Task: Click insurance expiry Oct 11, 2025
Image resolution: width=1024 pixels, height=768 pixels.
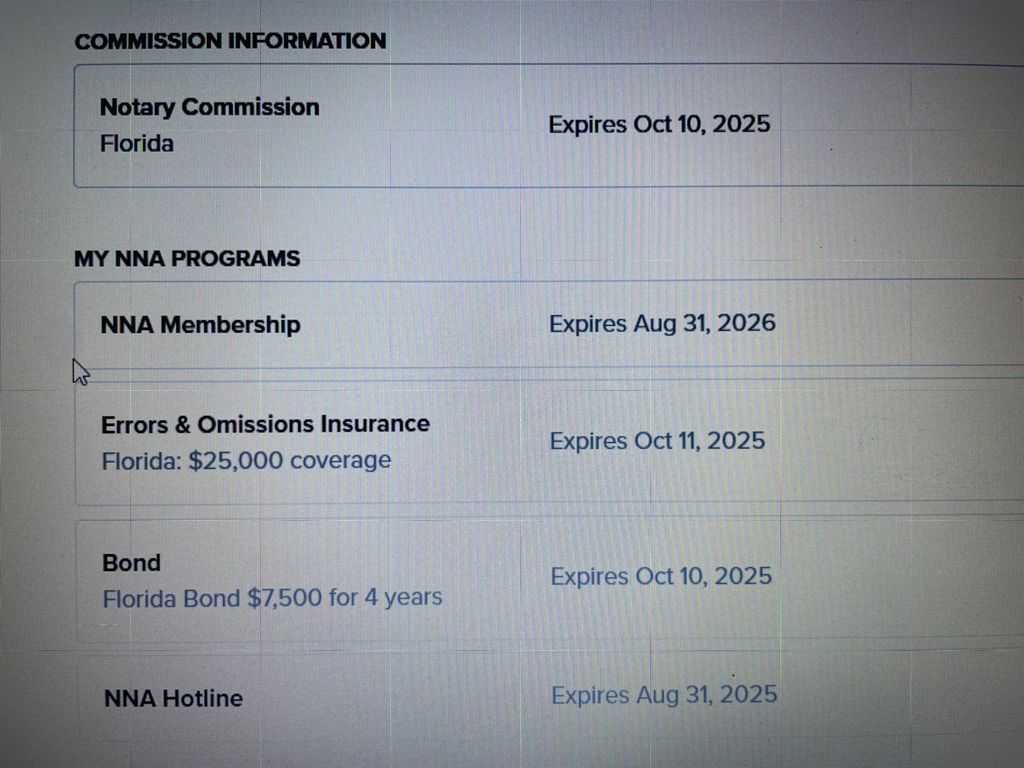Action: point(657,441)
